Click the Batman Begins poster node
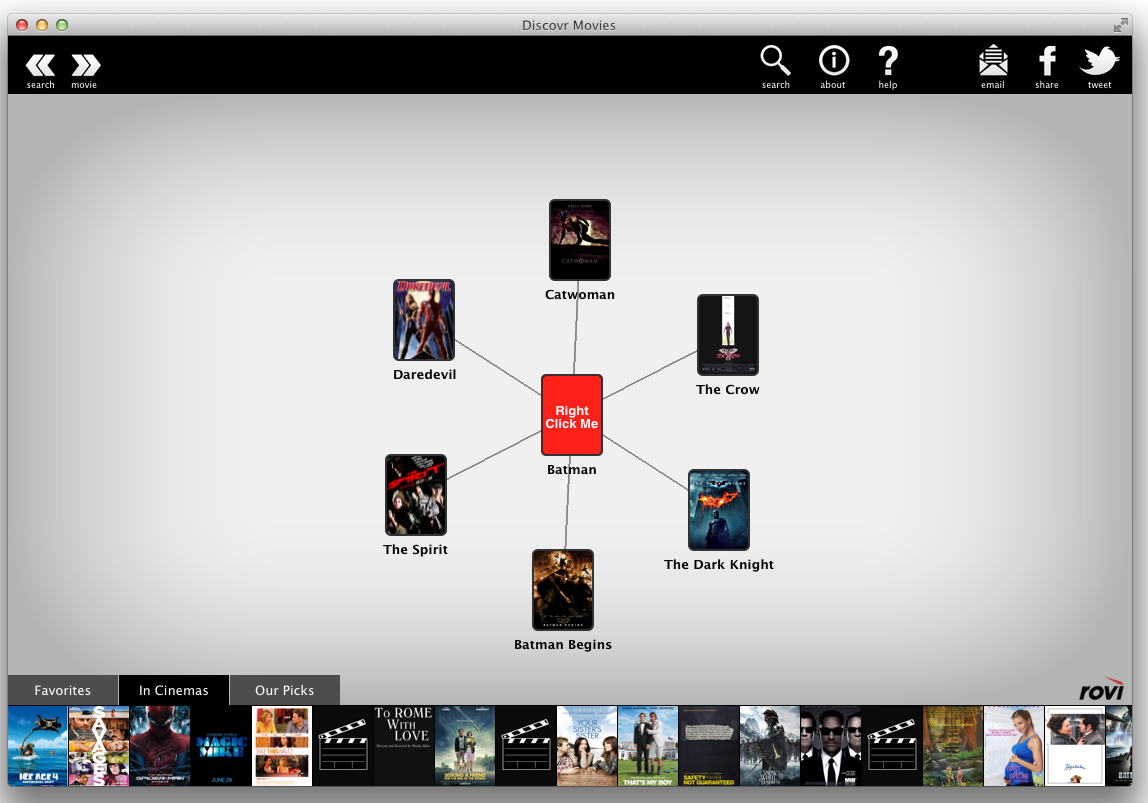 tap(563, 590)
